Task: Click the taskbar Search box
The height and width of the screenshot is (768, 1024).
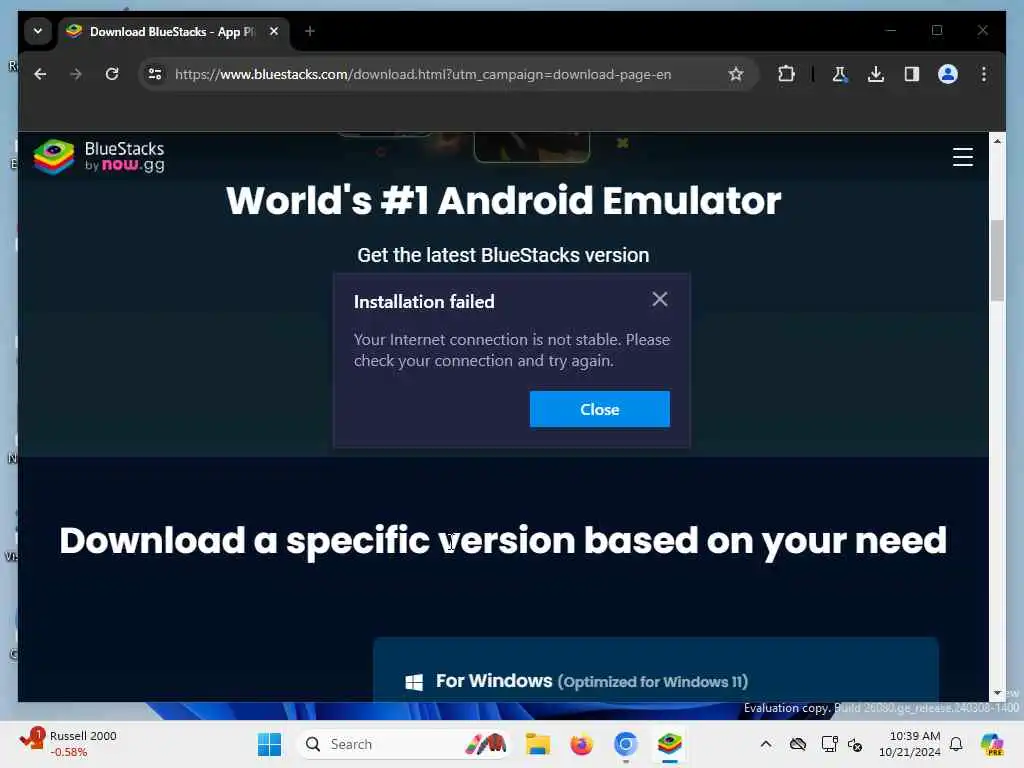Action: [403, 744]
